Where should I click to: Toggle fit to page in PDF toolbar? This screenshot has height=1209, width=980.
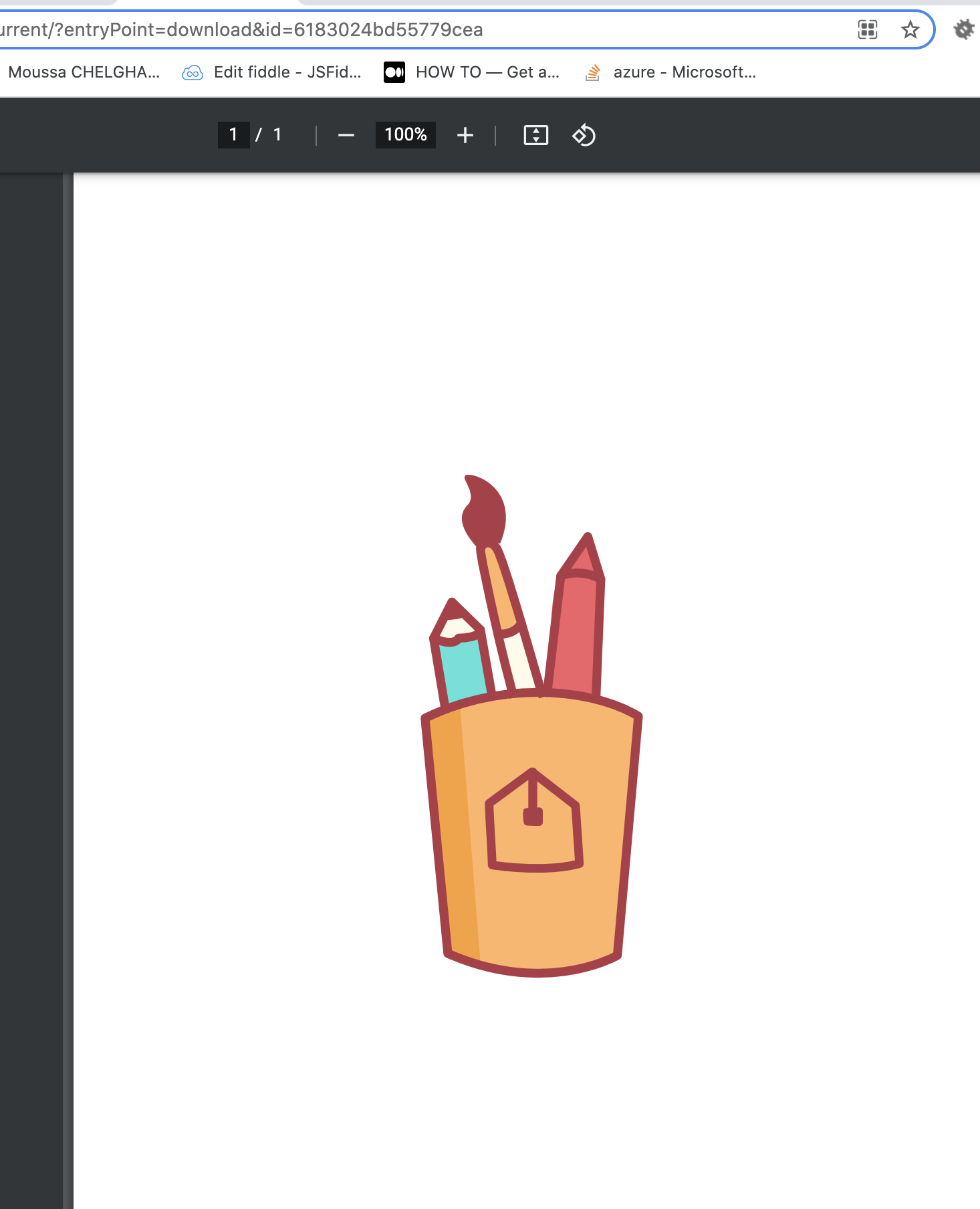pos(535,135)
